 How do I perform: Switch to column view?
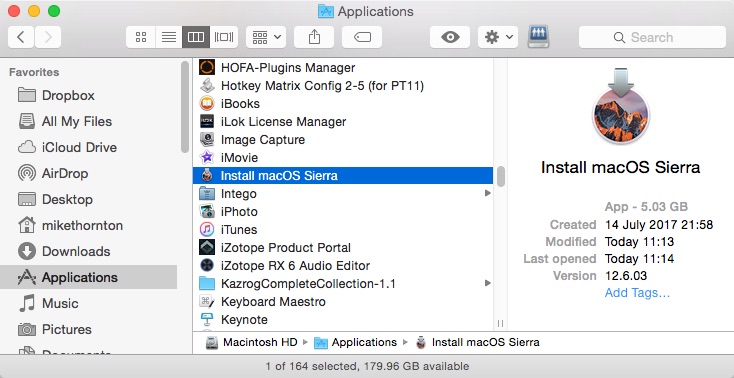coord(196,37)
